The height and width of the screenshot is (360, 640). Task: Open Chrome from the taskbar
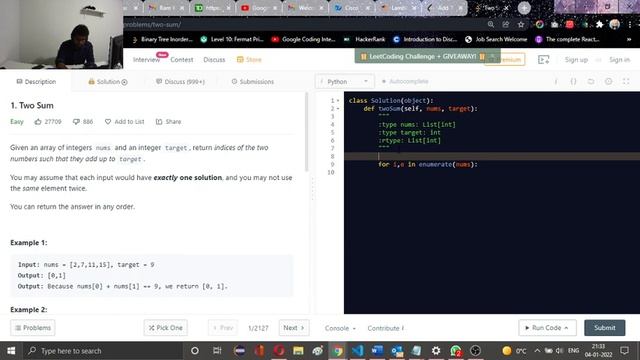click(338, 351)
